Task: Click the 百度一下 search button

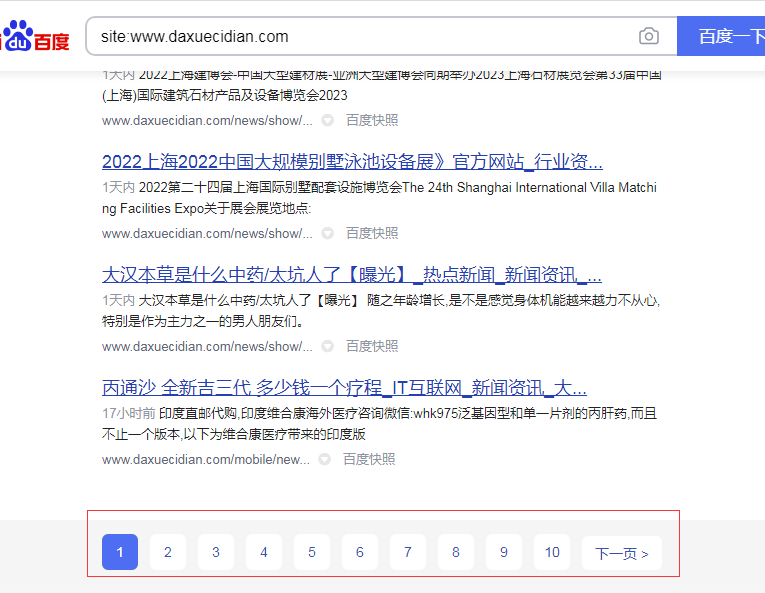Action: coord(721,36)
